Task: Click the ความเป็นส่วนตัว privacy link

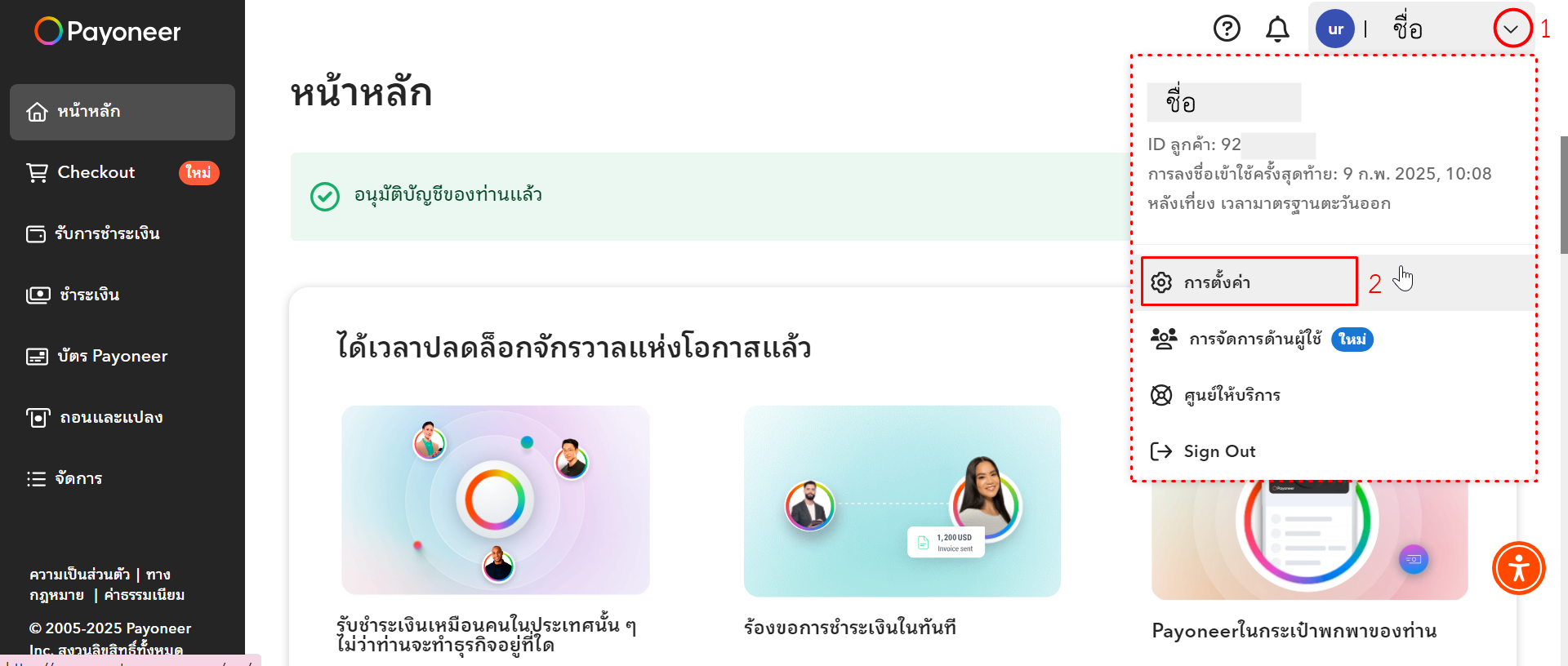Action: (x=80, y=575)
